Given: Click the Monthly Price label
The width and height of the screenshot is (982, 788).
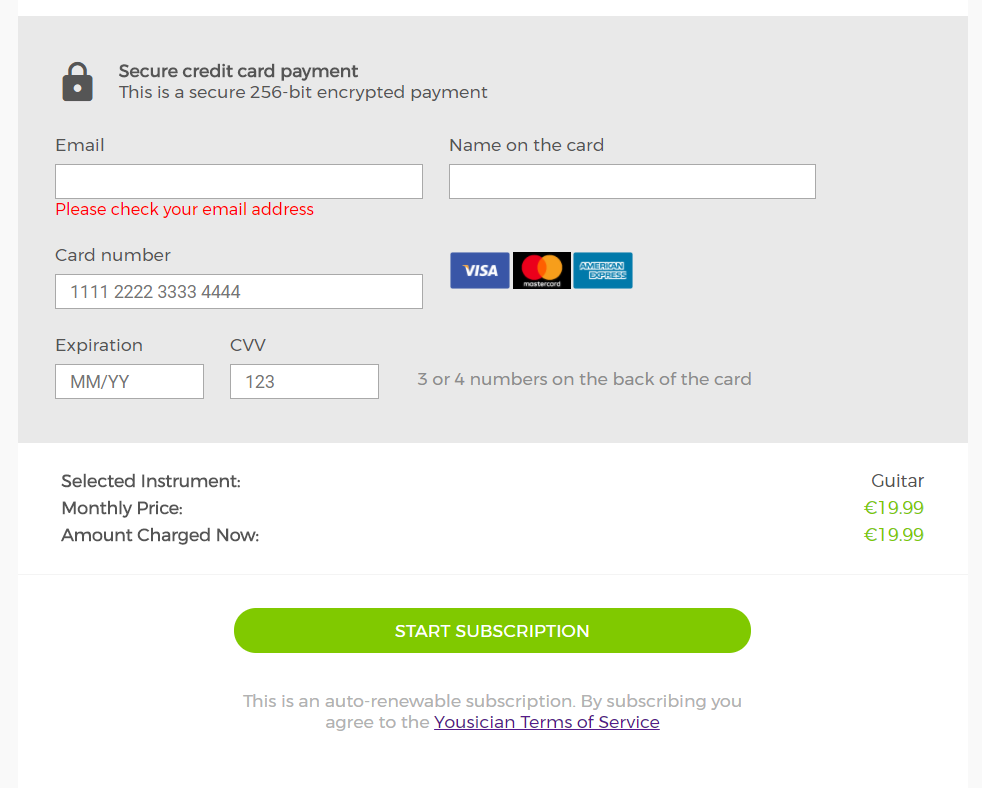Looking at the screenshot, I should coord(122,508).
